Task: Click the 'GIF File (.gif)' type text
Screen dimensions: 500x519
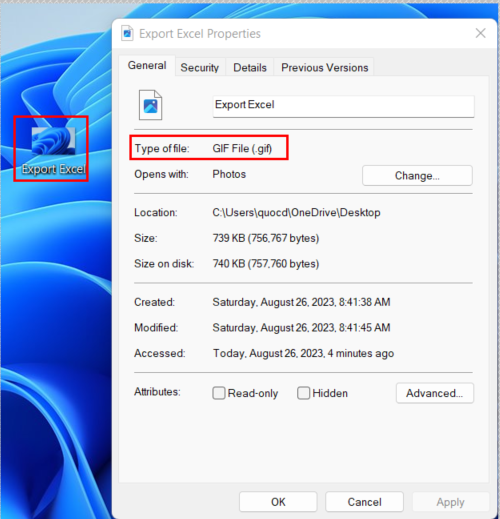Action: click(x=242, y=148)
